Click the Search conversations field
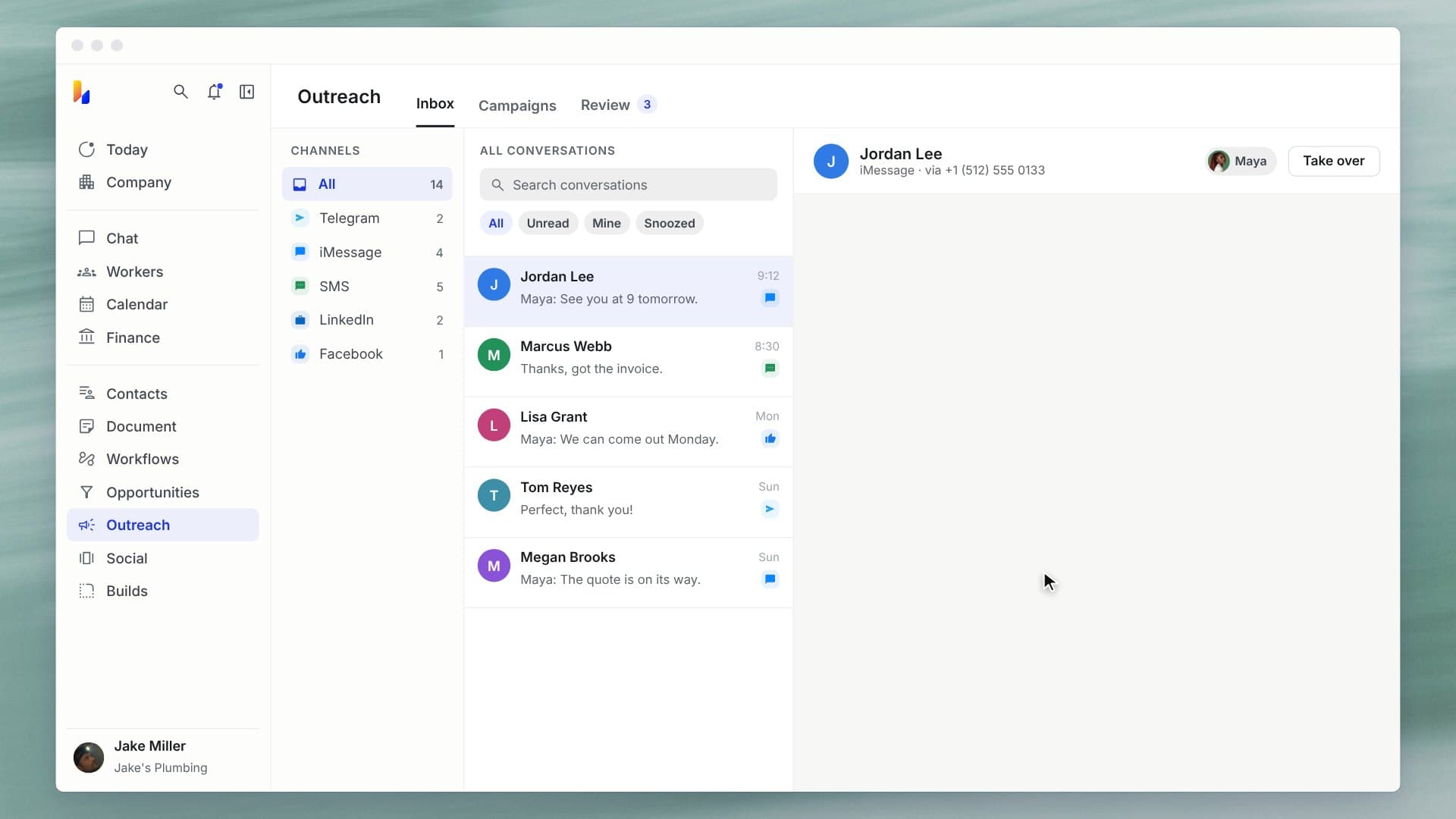1456x819 pixels. [x=628, y=185]
